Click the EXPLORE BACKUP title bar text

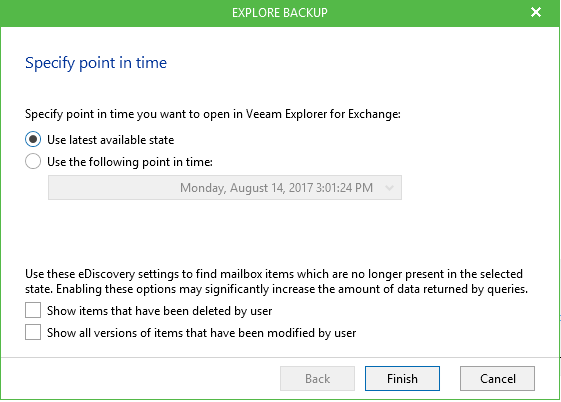point(280,13)
